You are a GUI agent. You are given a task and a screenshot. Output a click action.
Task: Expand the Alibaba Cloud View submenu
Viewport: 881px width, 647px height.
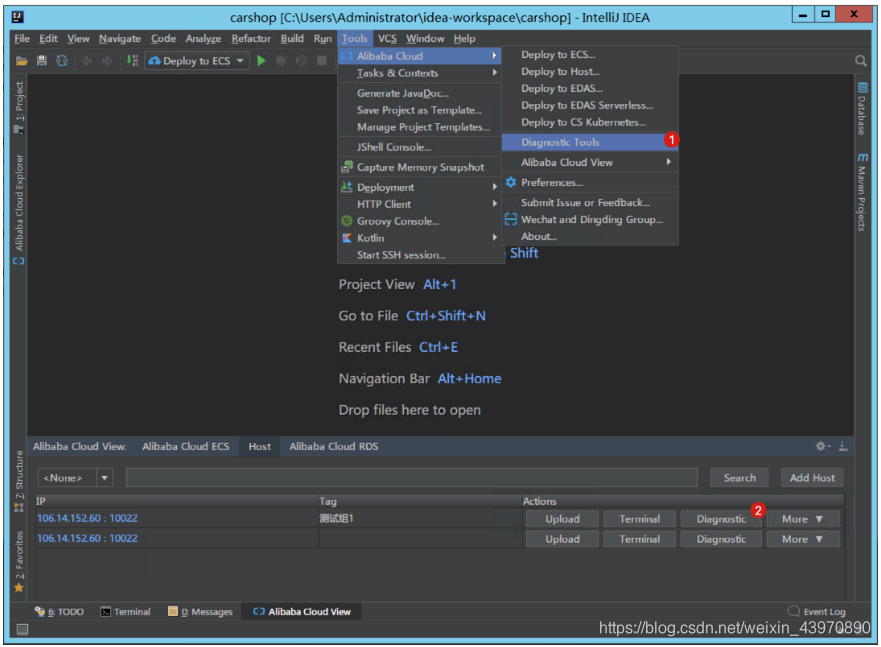[590, 162]
